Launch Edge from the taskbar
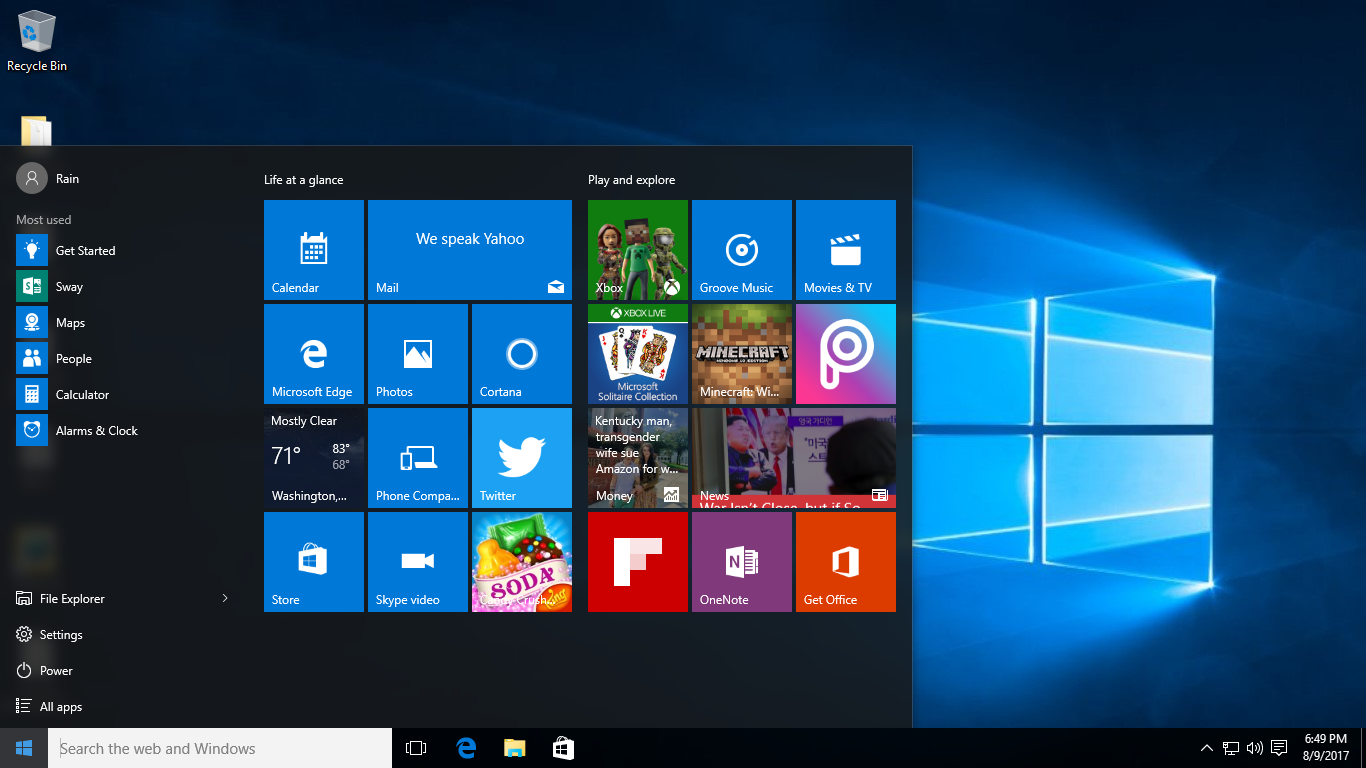Viewport: 1366px width, 768px height. tap(466, 748)
